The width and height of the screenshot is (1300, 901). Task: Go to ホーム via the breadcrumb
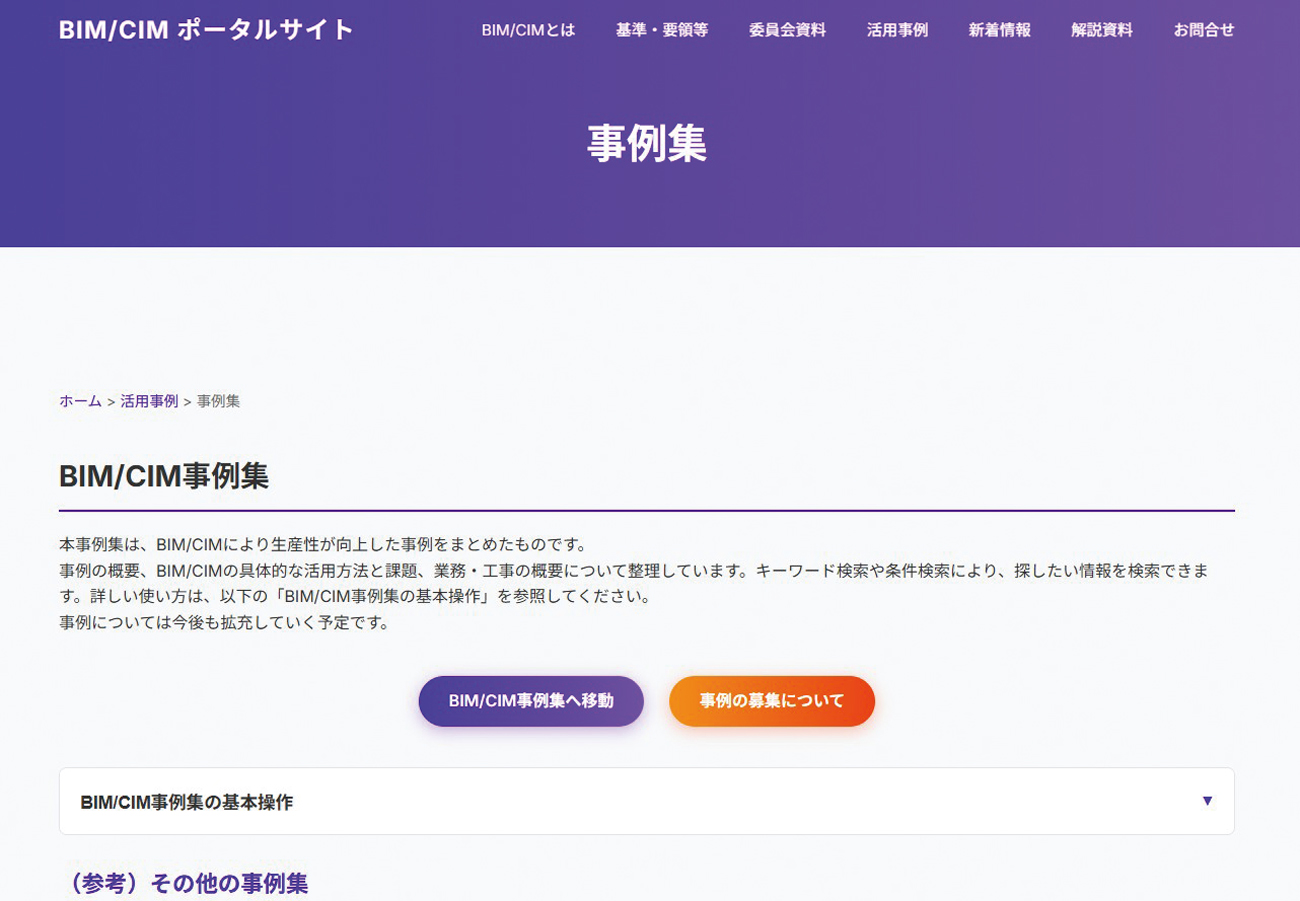tap(80, 401)
